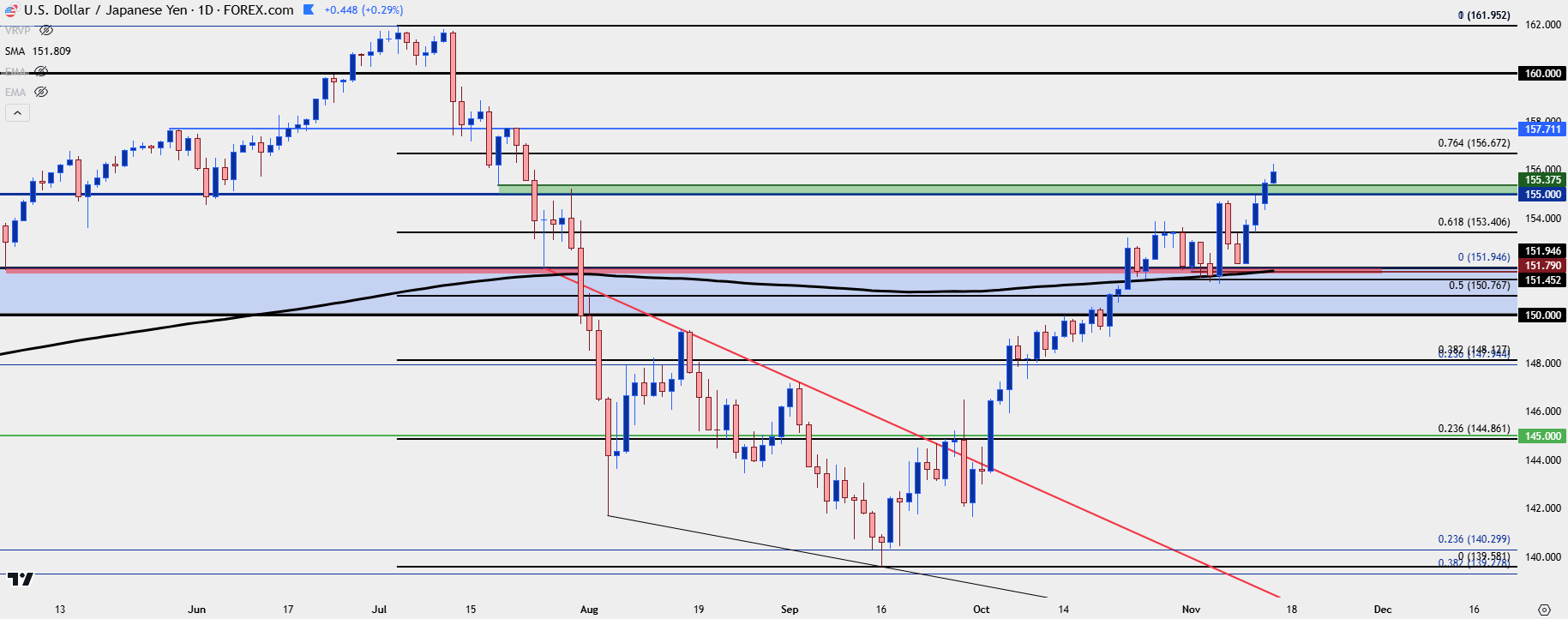Image resolution: width=1568 pixels, height=619 pixels.
Task: Select the 151.452 price label
Action: (1542, 280)
